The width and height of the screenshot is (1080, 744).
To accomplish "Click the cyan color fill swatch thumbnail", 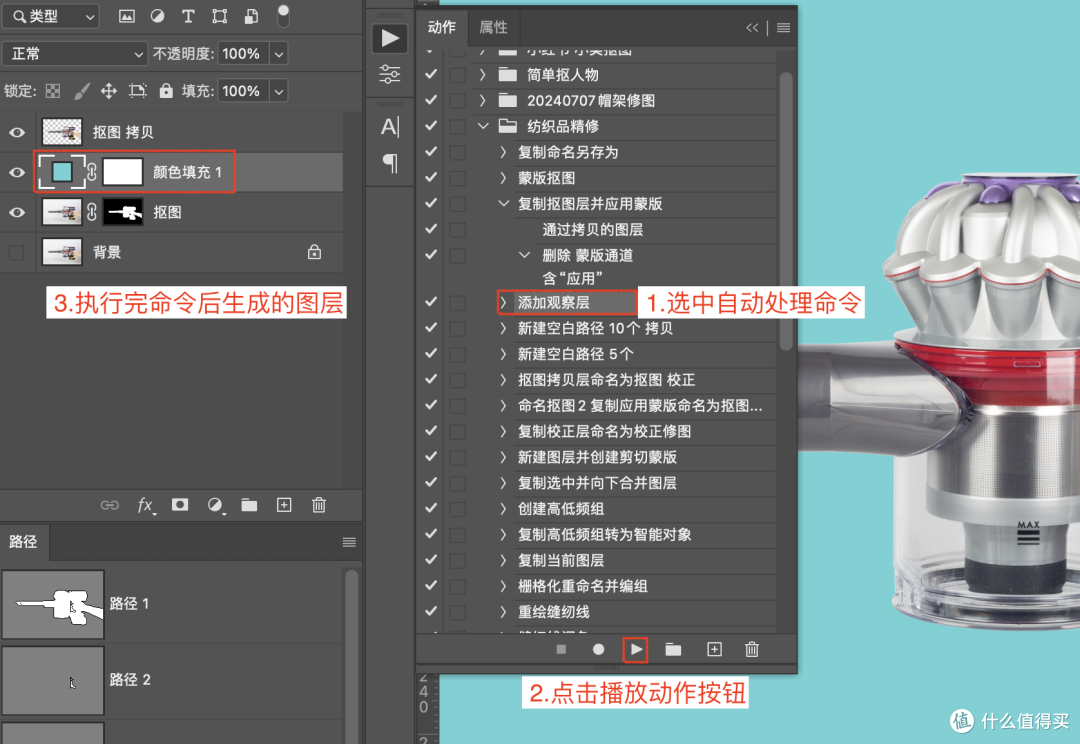I will tap(62, 172).
